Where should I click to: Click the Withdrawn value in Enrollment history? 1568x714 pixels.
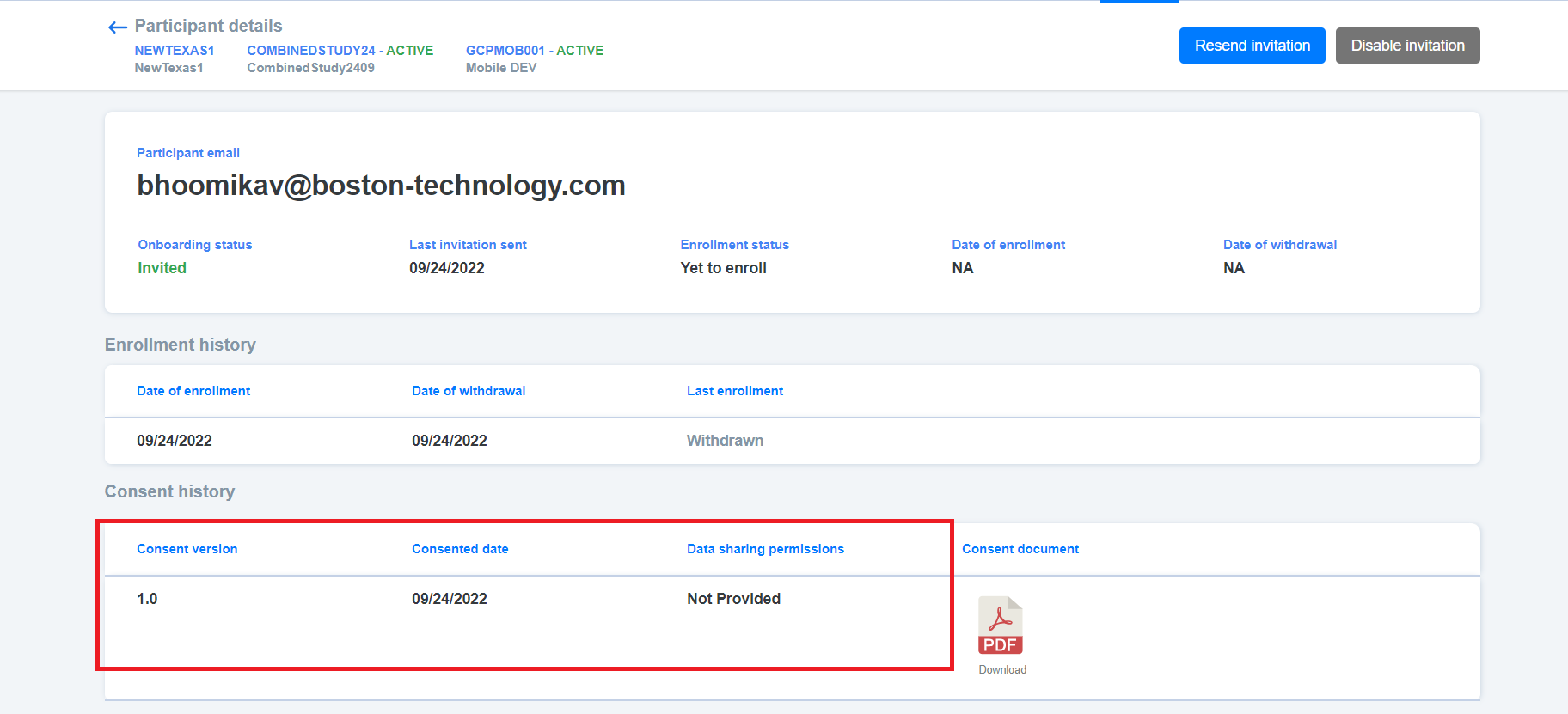click(725, 441)
